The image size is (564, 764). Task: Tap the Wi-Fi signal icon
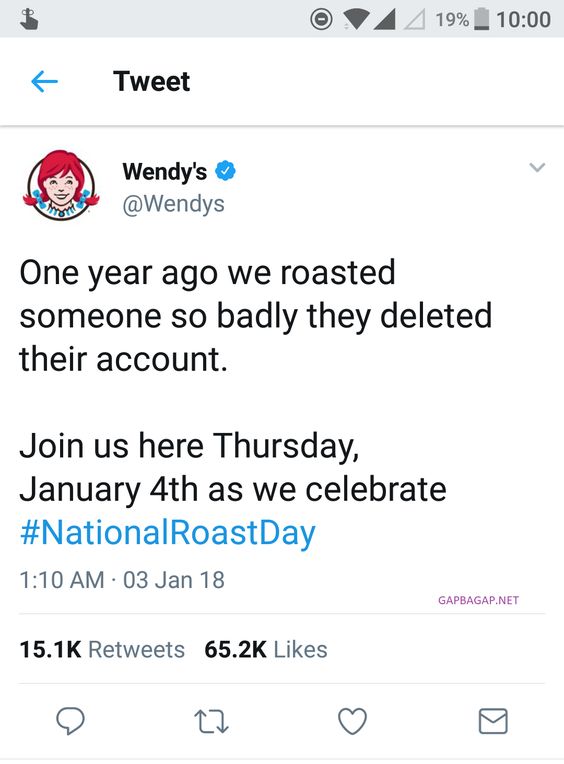[356, 19]
